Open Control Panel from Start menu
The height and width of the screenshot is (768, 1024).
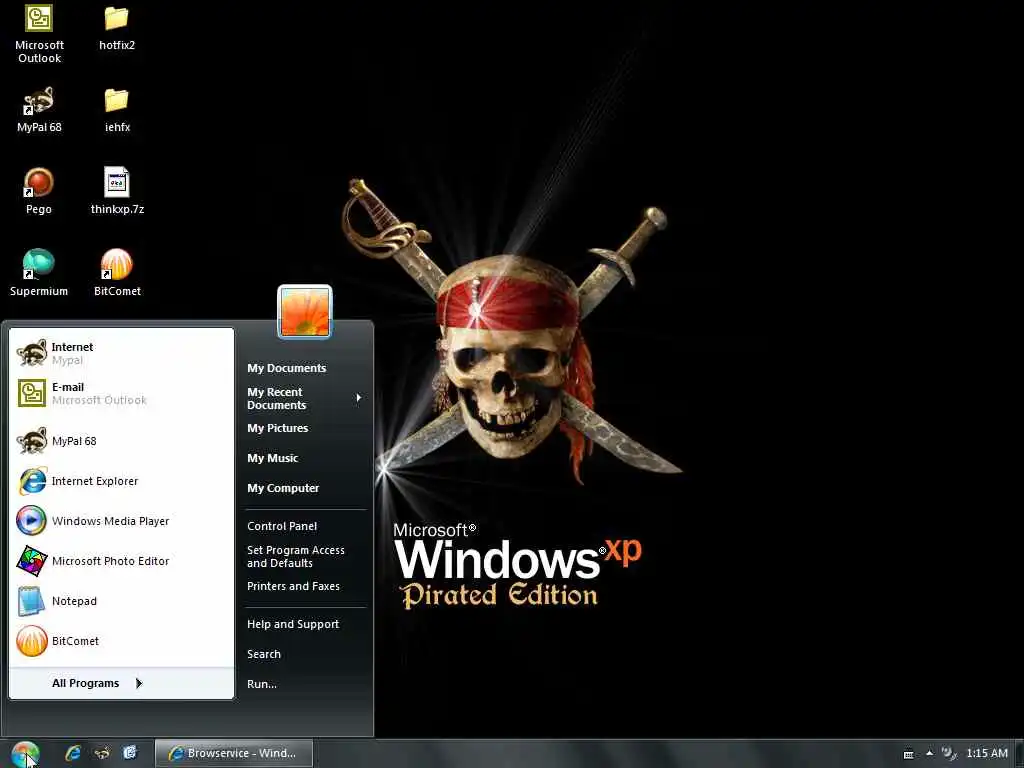pyautogui.click(x=282, y=526)
